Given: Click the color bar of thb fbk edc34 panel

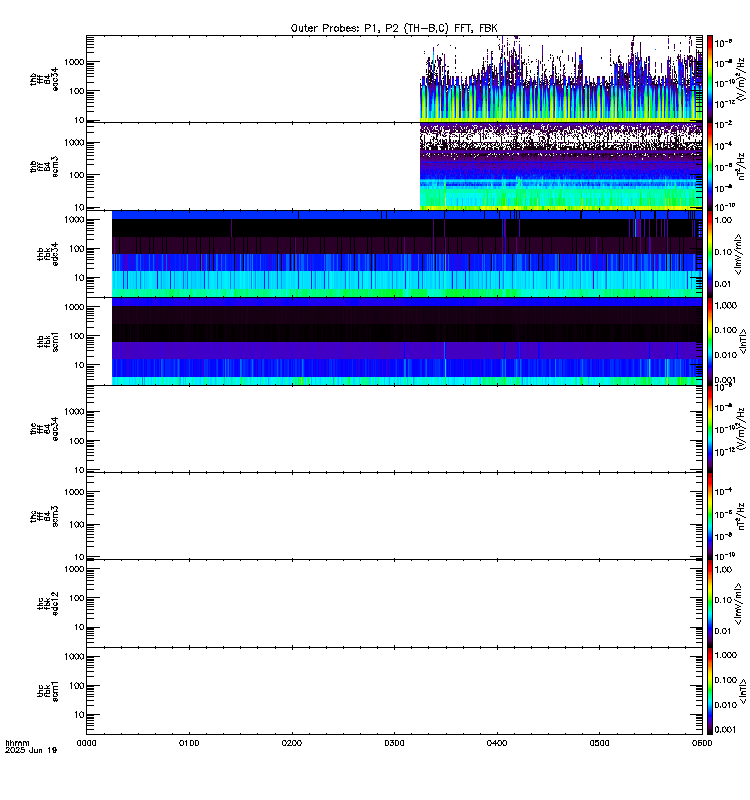Looking at the screenshot, I should click(x=710, y=254).
